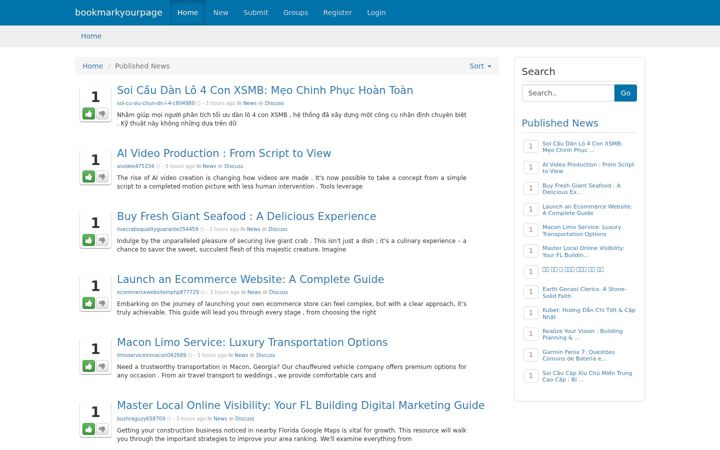Open Master Local Online Visibility headline

click(301, 405)
